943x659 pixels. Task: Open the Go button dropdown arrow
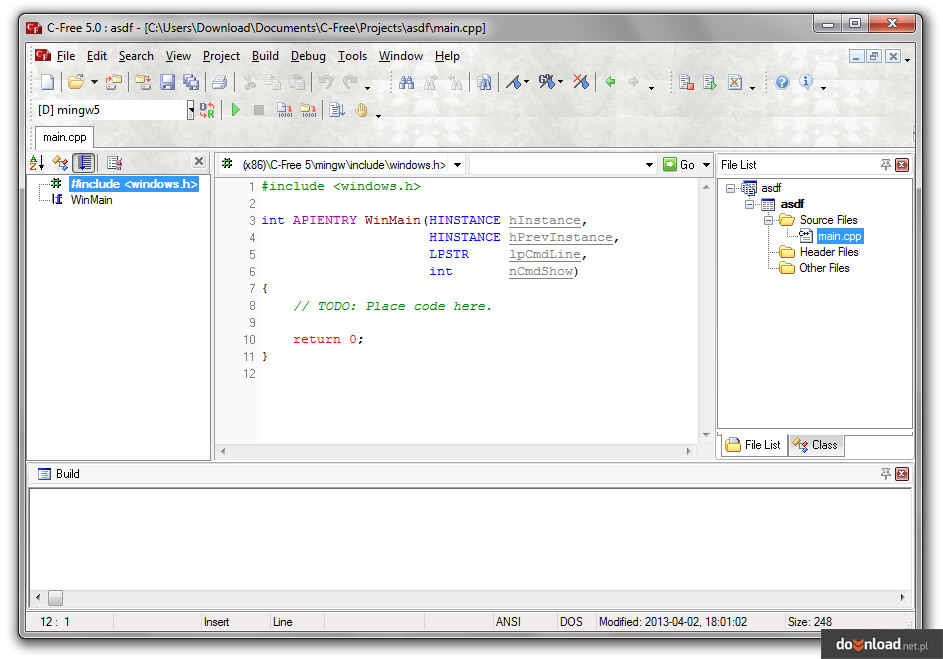tap(706, 165)
